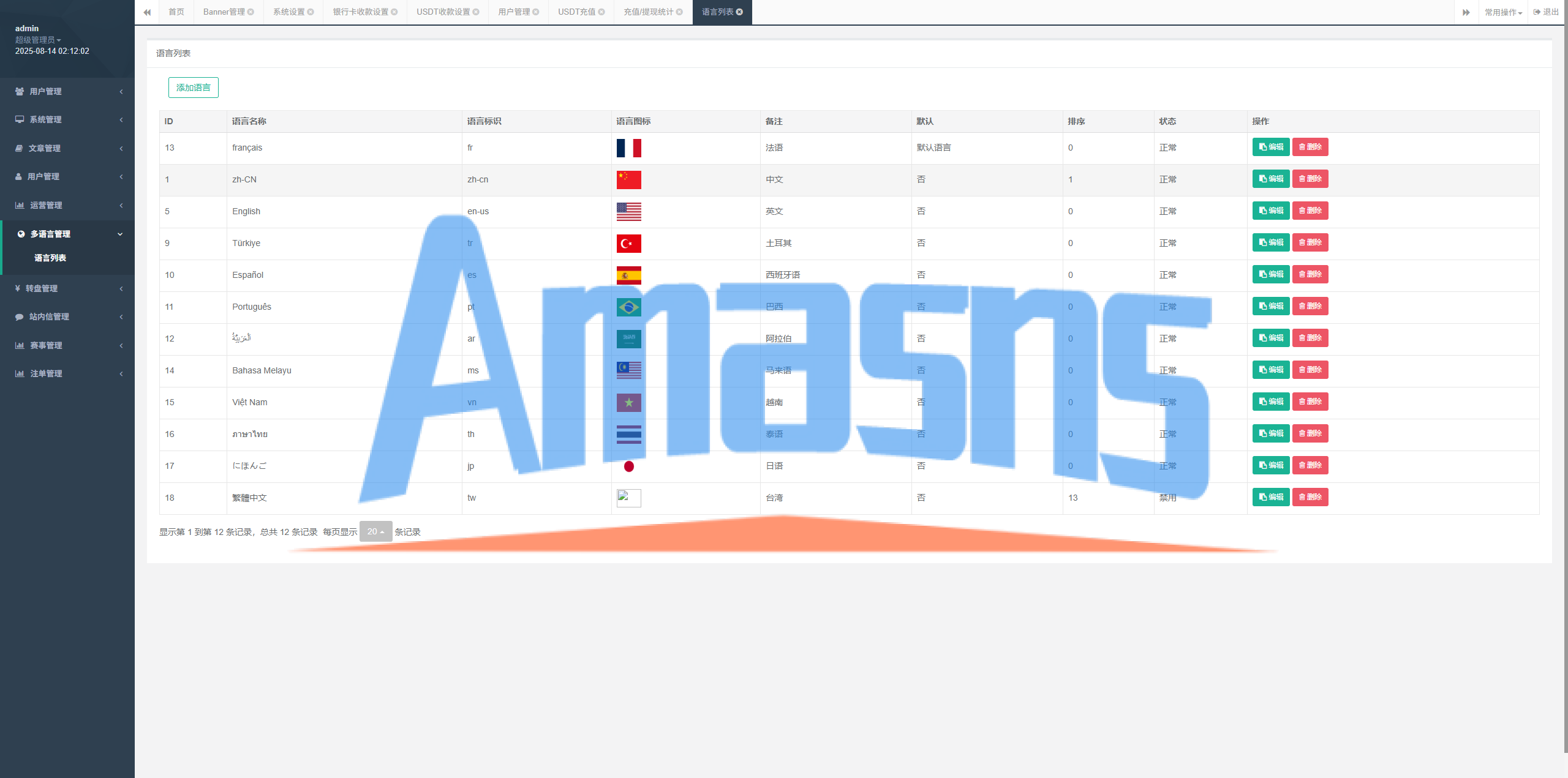This screenshot has height=778, width=1568.
Task: Click the broken image icon for 繁體中文
Action: pos(628,498)
